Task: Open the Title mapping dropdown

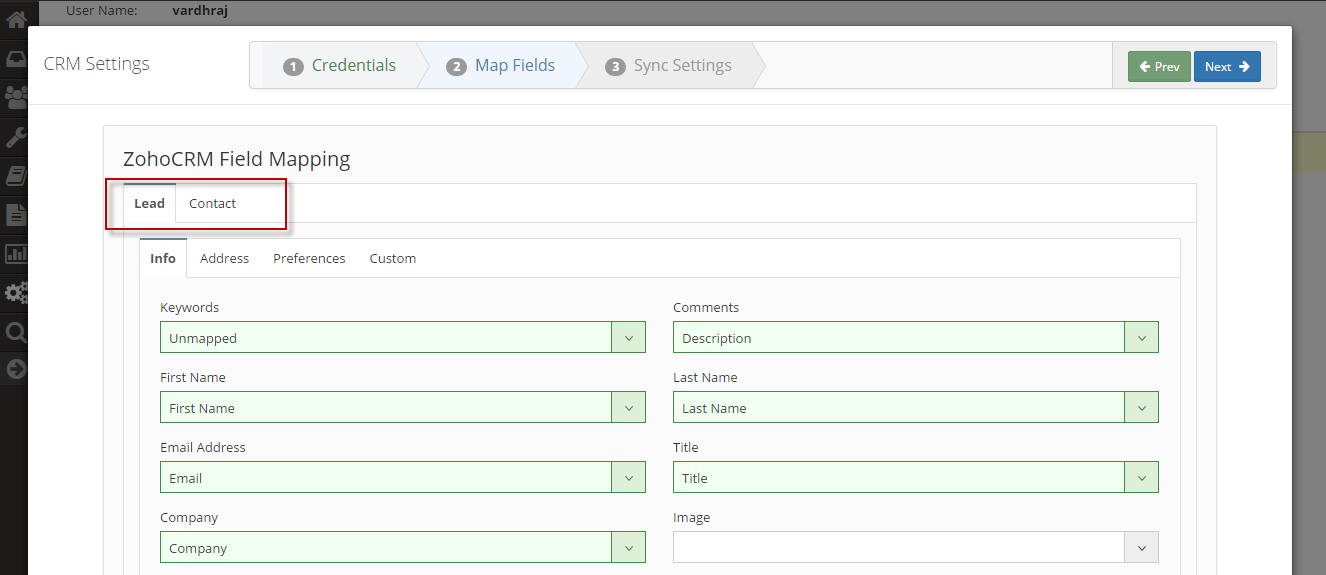Action: (916, 478)
